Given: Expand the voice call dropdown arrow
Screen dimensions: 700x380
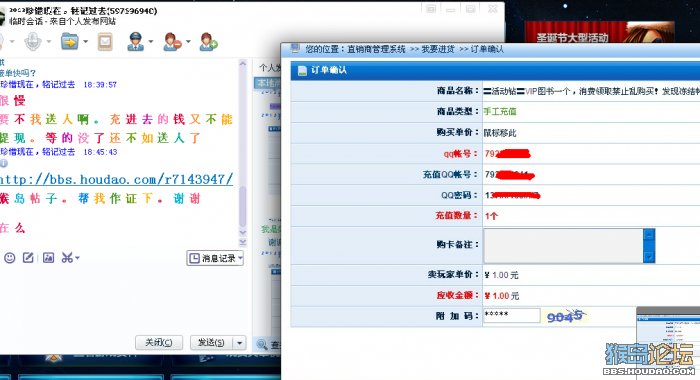Looking at the screenshot, I should (48, 42).
